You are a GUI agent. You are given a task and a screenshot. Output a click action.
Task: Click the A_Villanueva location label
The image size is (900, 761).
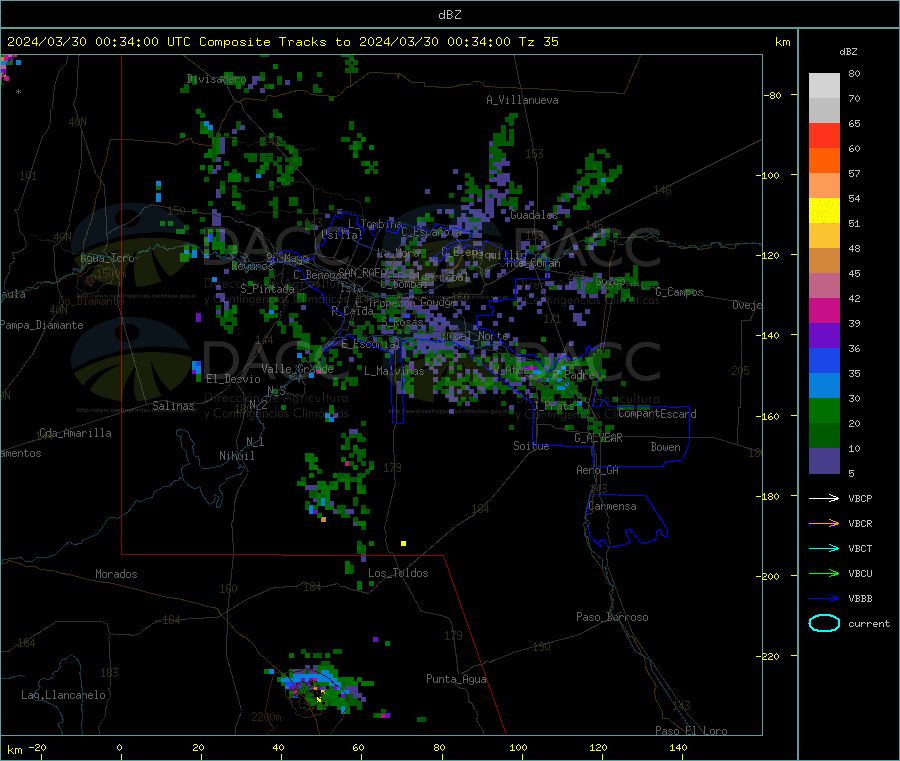[x=522, y=100]
